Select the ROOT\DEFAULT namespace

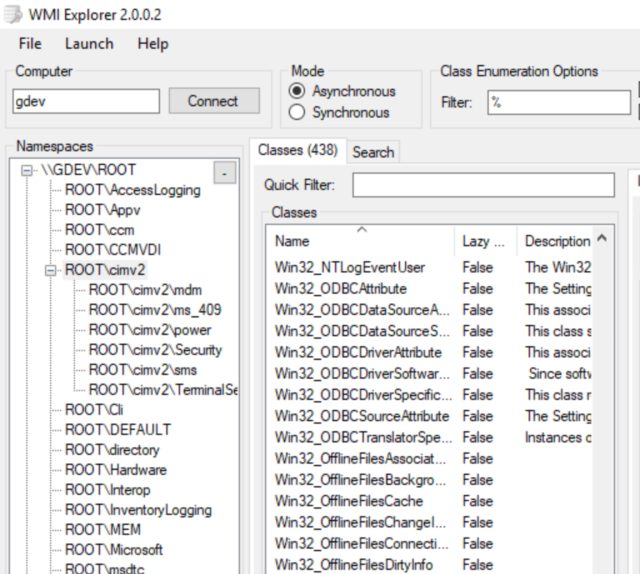point(118,430)
